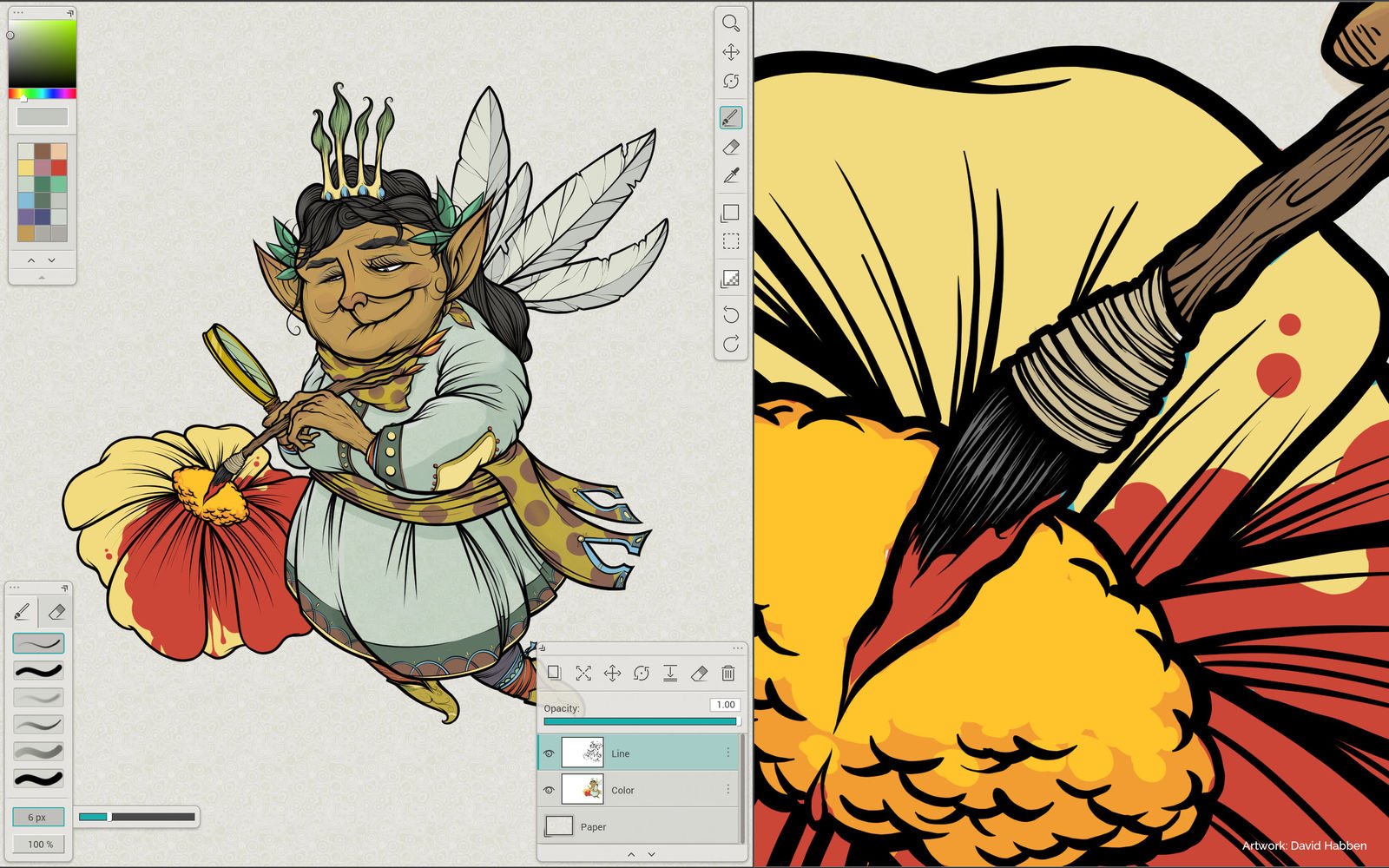Click the Undo arrow icon
Screen dimensions: 1389x868
coord(731,315)
